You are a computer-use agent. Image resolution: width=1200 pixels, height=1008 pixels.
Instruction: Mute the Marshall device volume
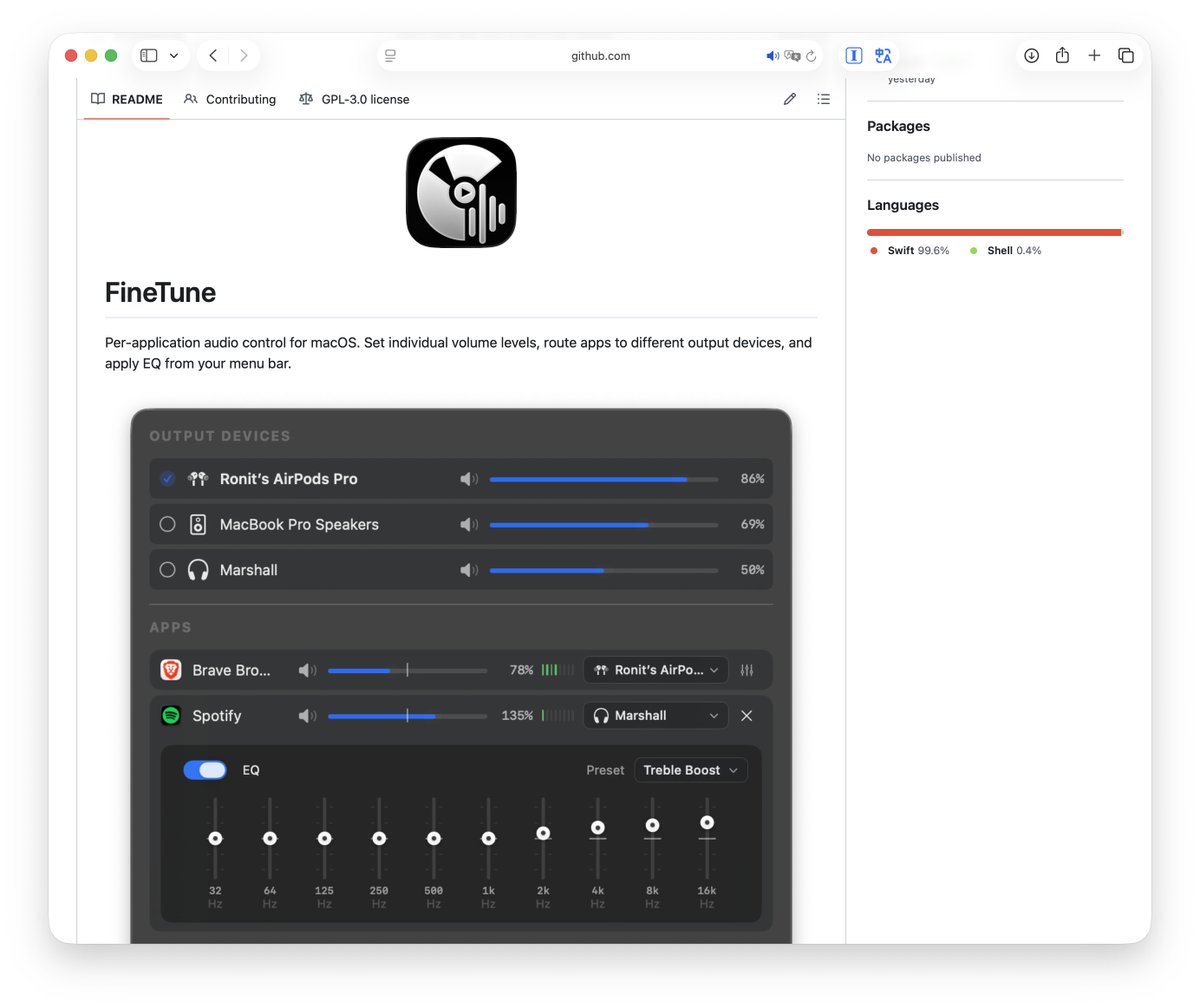(468, 570)
